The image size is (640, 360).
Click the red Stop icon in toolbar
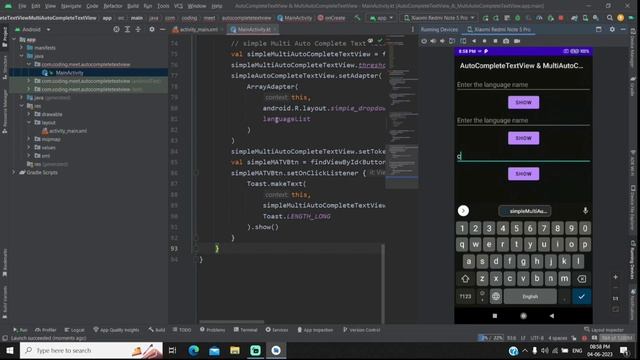click(561, 18)
